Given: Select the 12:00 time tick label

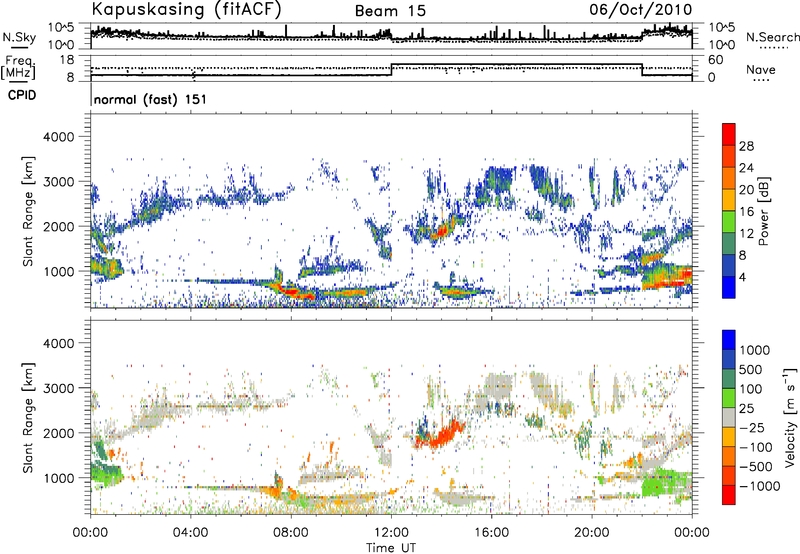Looking at the screenshot, I should coord(391,533).
